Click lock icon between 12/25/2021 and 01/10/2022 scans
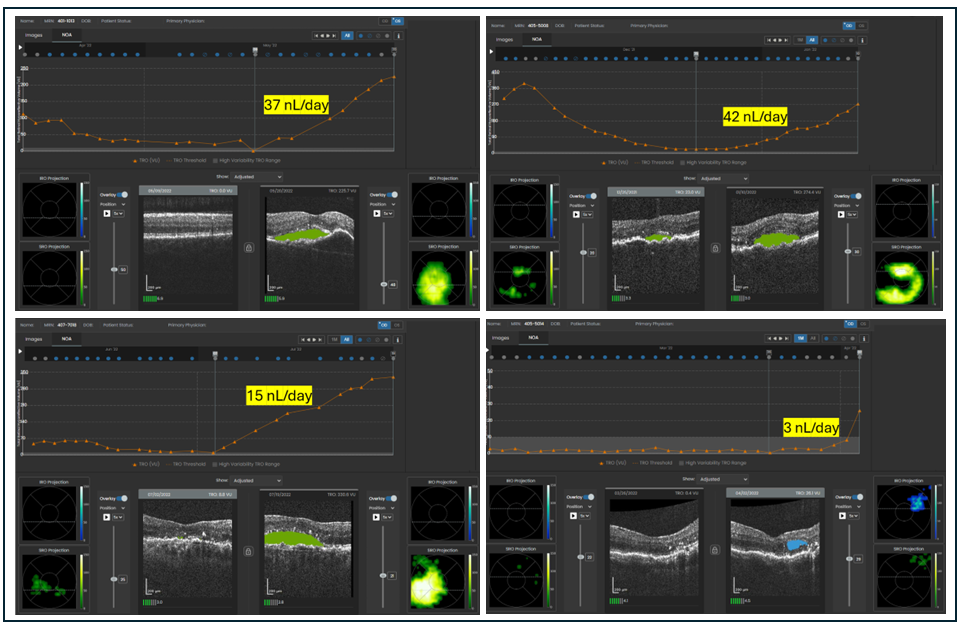The height and width of the screenshot is (624, 960). point(715,248)
